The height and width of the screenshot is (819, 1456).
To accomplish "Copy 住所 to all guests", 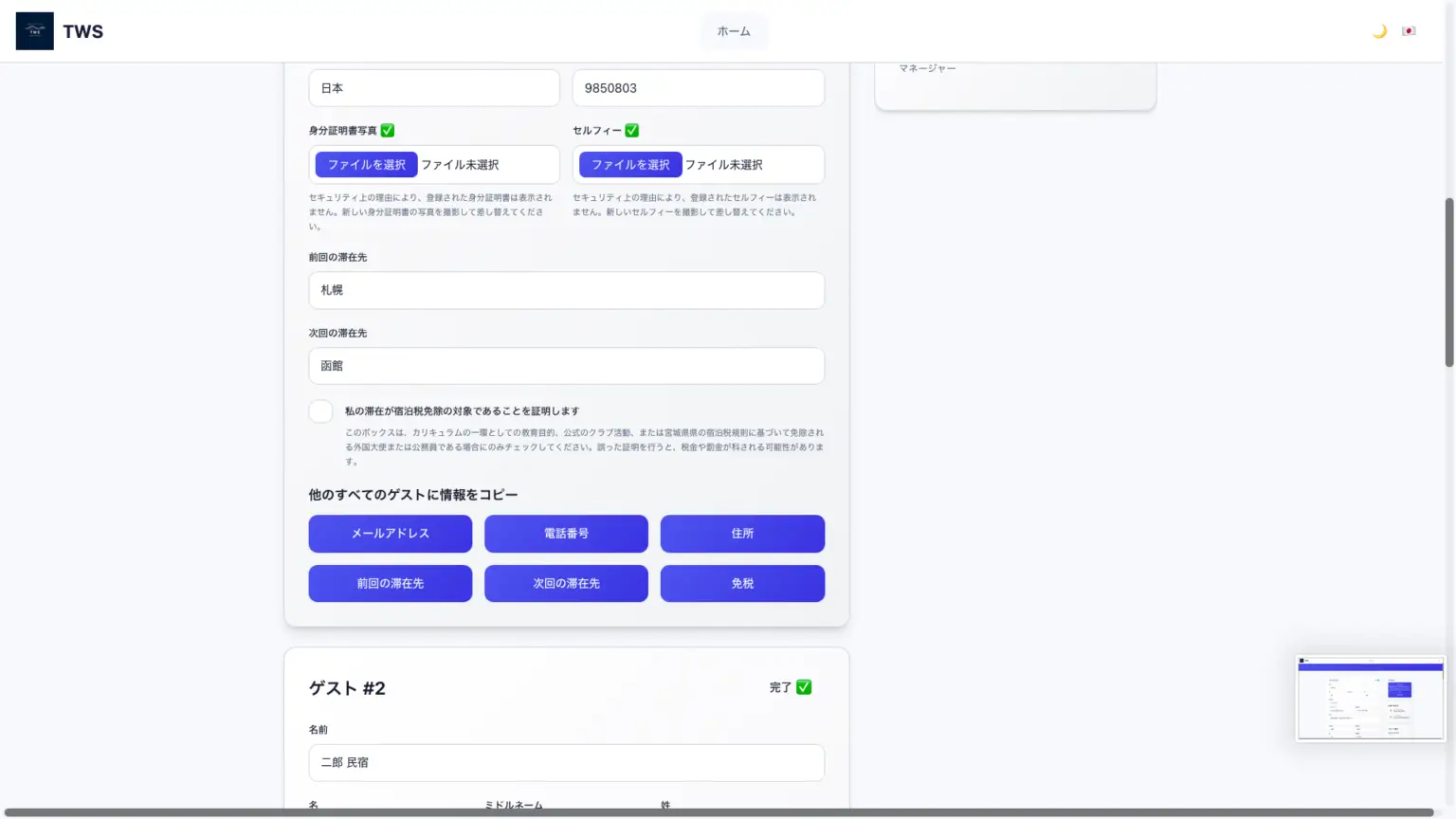I will 742,534.
